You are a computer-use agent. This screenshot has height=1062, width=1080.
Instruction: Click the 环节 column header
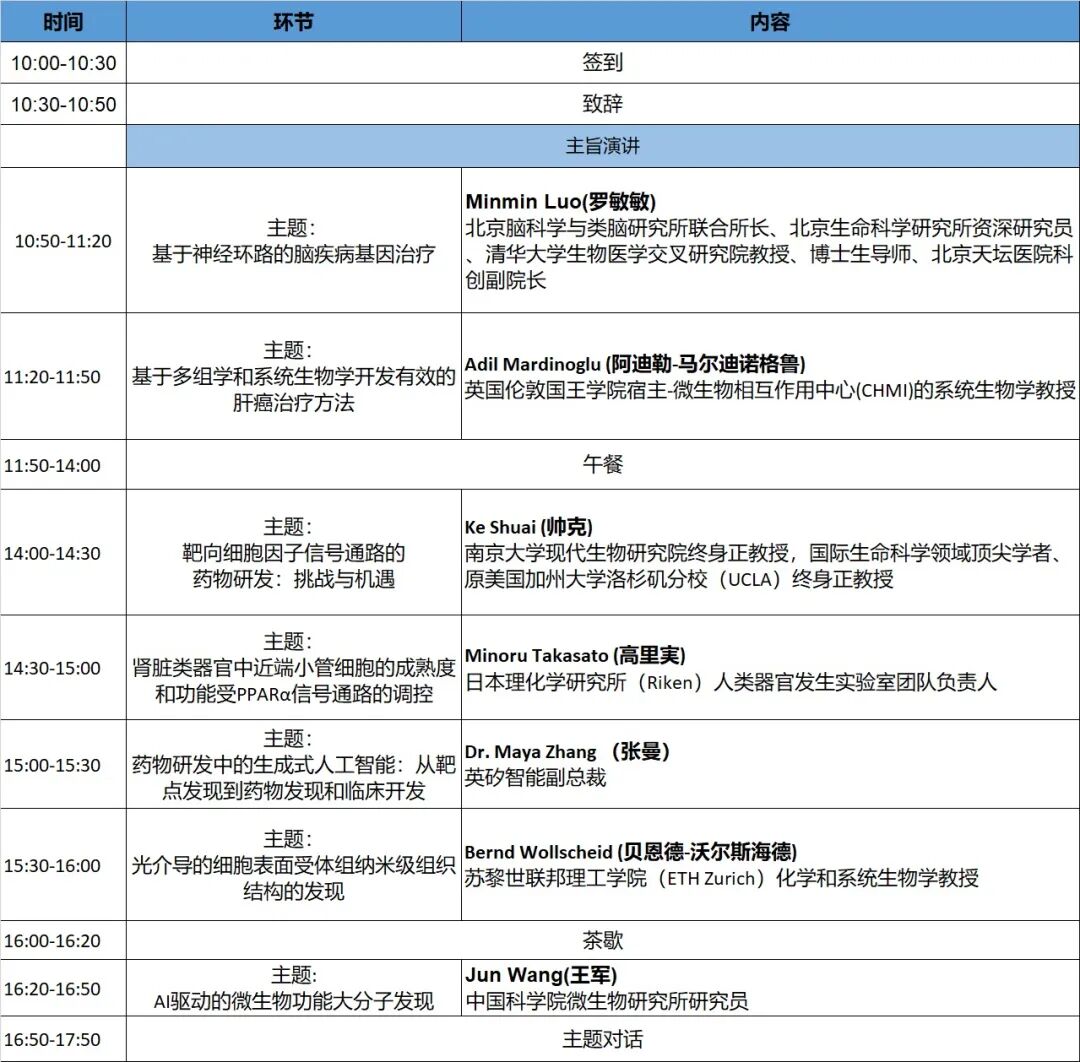(x=293, y=22)
